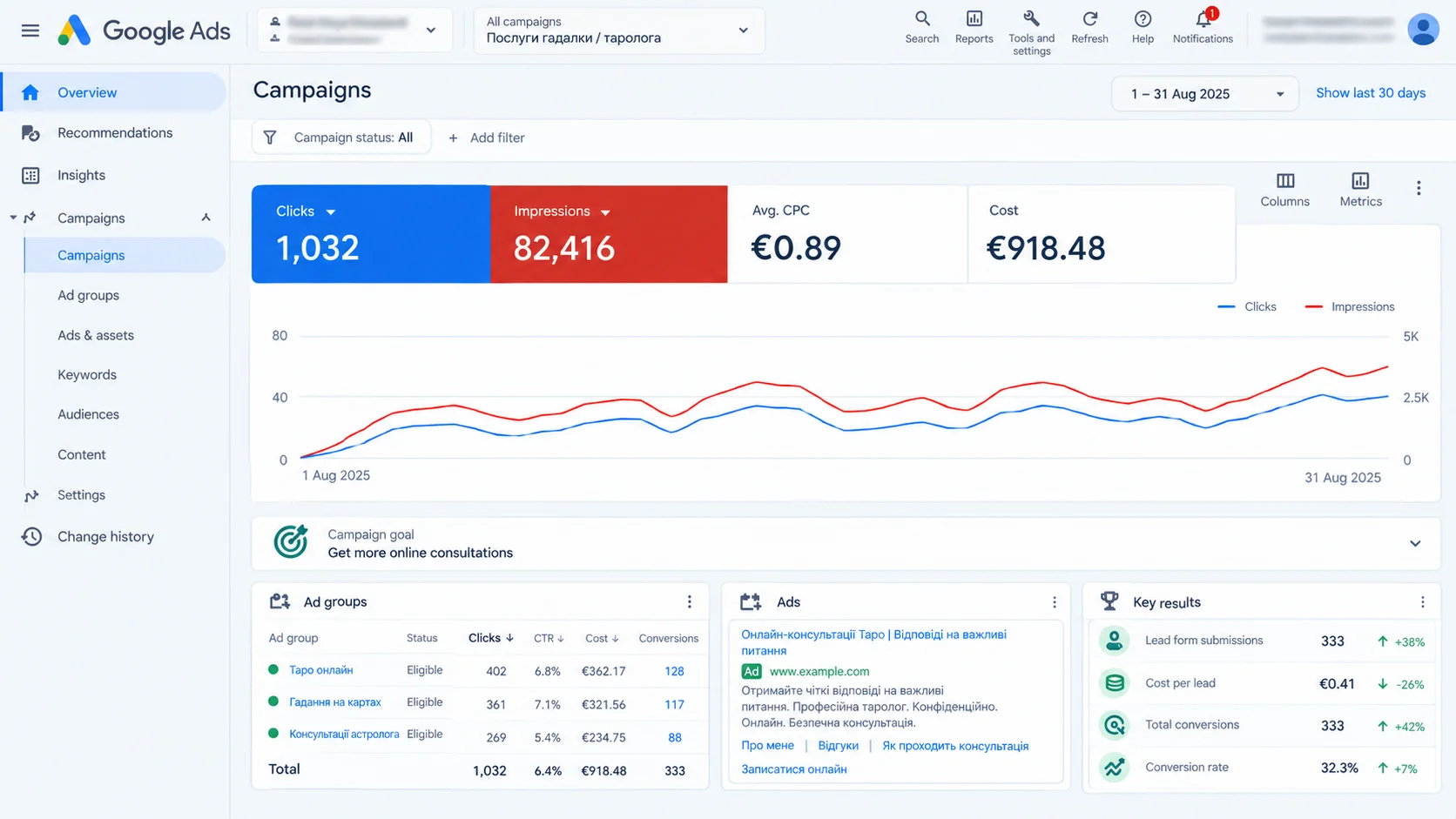Open Ads & assets in sidebar

click(x=96, y=335)
